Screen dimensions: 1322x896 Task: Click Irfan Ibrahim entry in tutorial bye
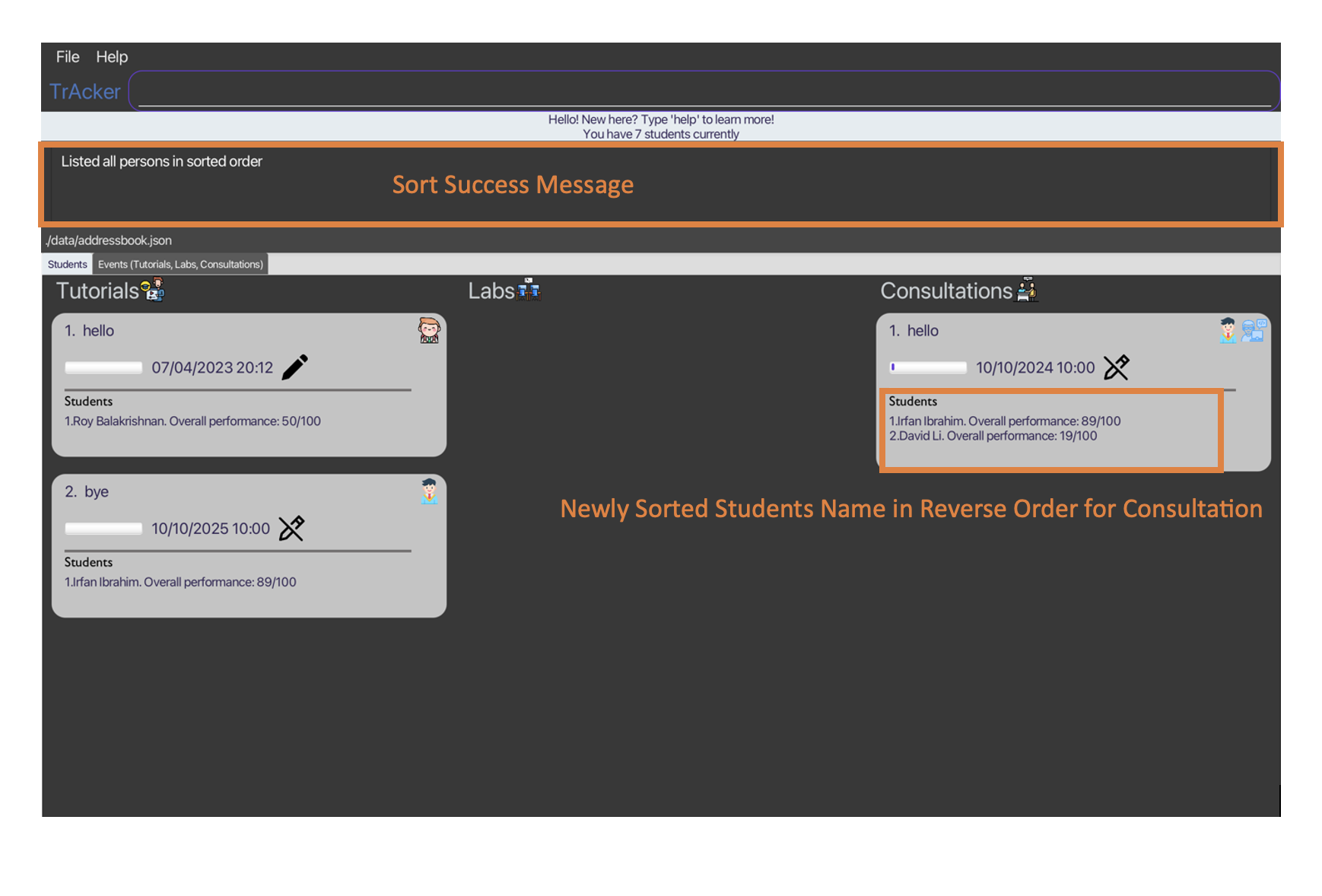pyautogui.click(x=180, y=582)
